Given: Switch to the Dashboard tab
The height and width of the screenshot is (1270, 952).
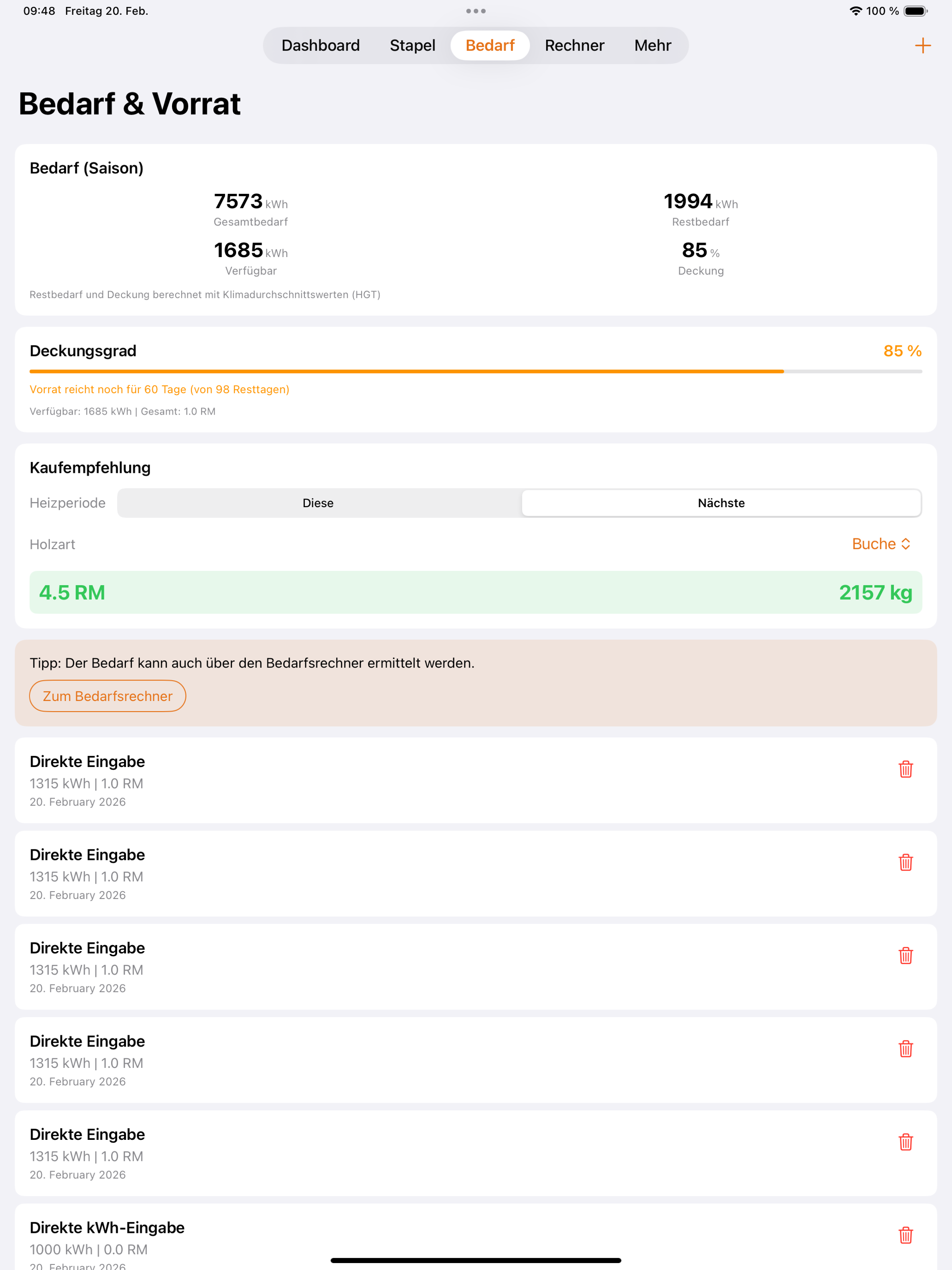Looking at the screenshot, I should point(320,46).
